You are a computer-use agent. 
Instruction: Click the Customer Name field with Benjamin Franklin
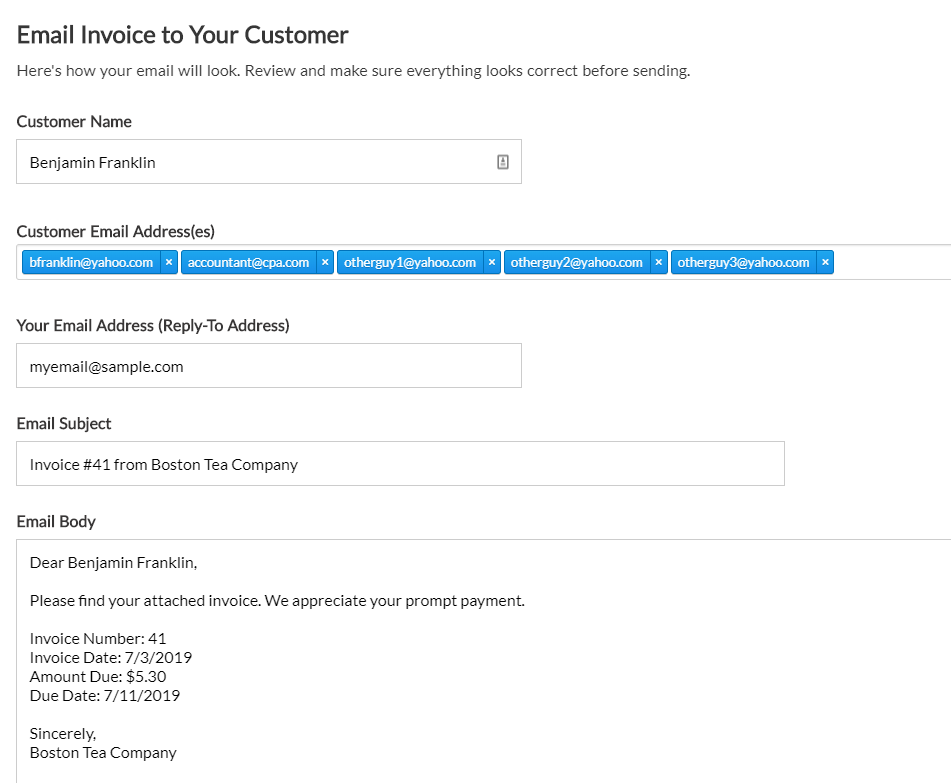[x=269, y=162]
